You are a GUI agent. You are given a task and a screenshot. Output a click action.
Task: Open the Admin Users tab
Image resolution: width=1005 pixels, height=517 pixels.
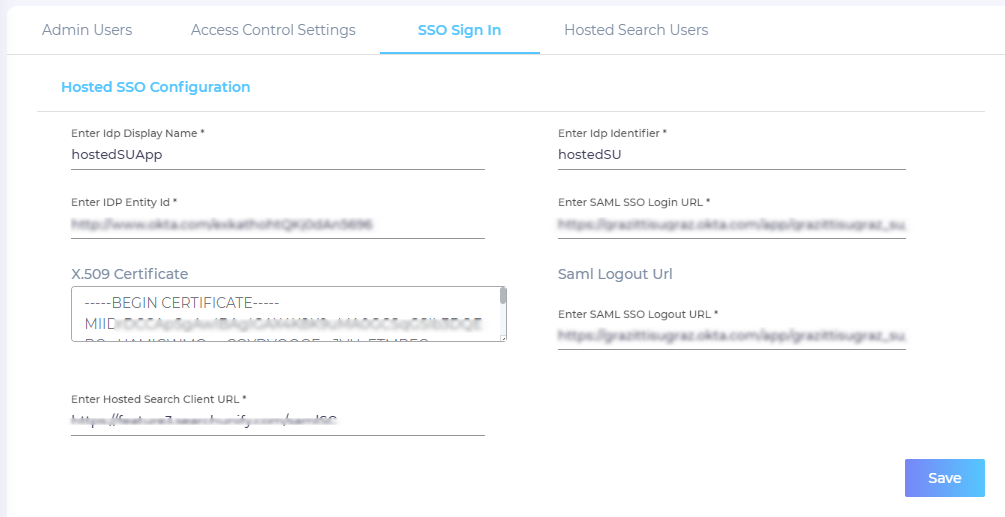point(87,30)
